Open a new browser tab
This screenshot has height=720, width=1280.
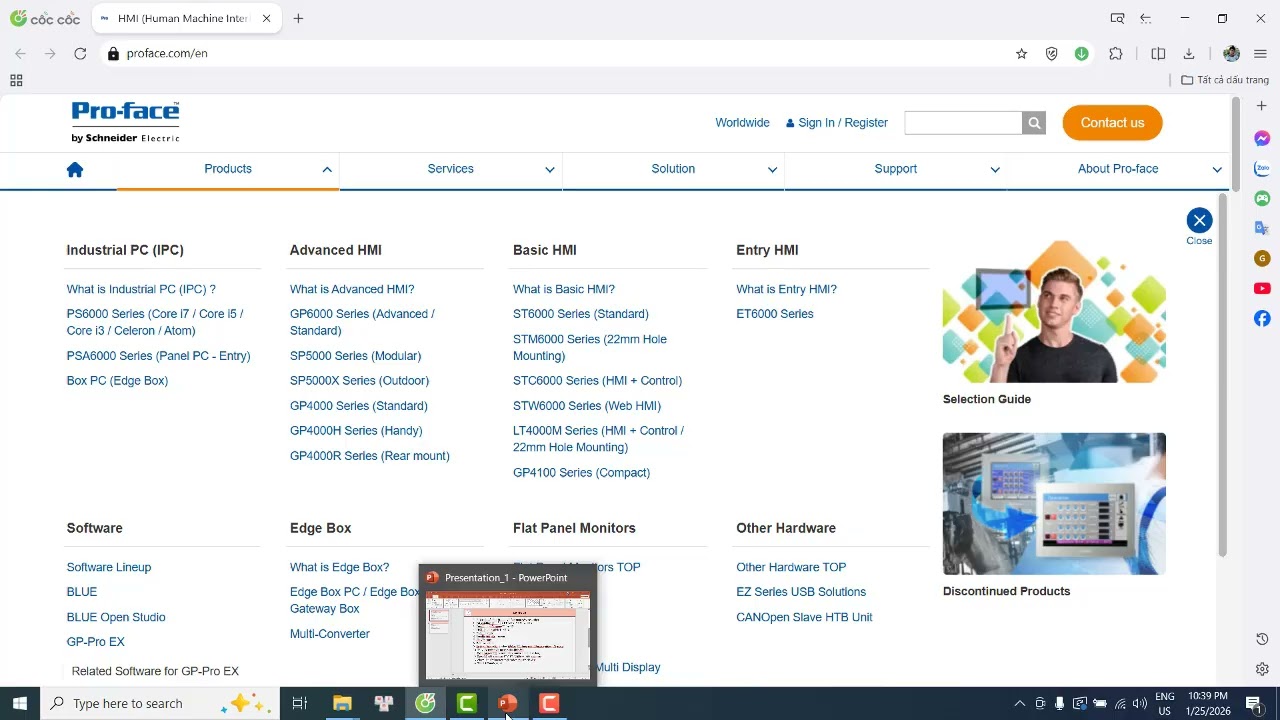coord(298,18)
